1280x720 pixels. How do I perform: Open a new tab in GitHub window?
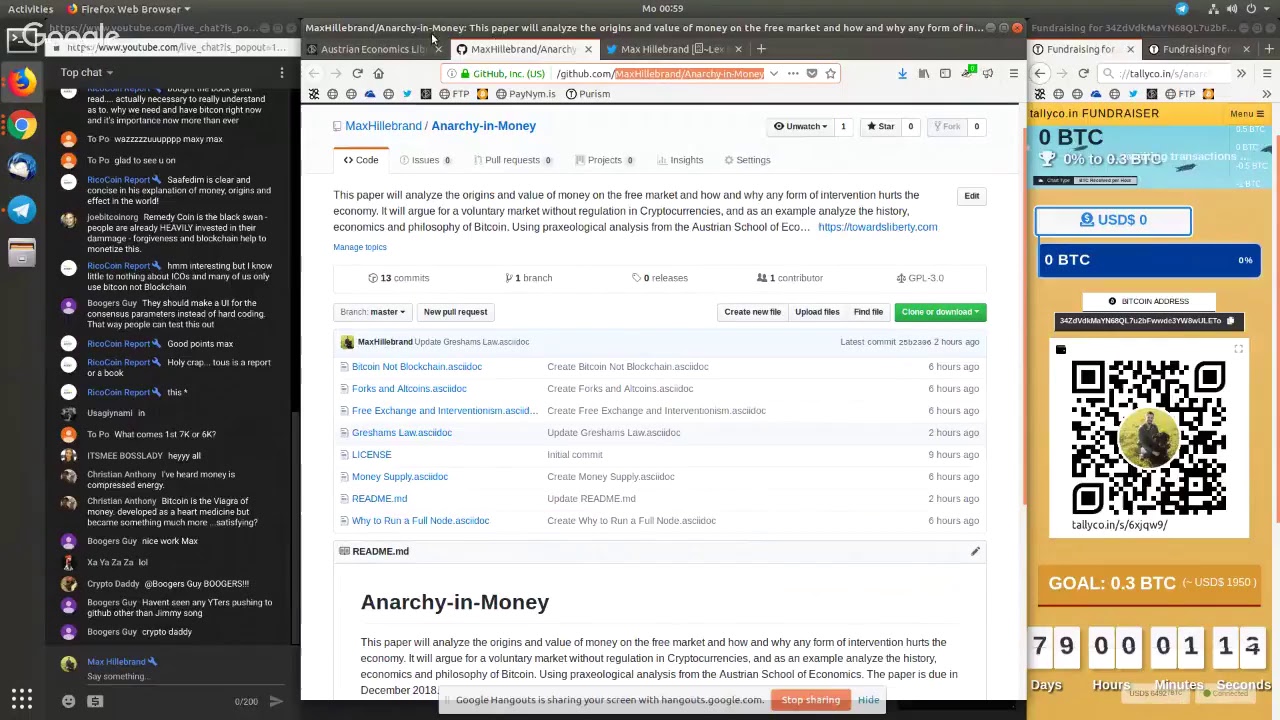point(761,49)
